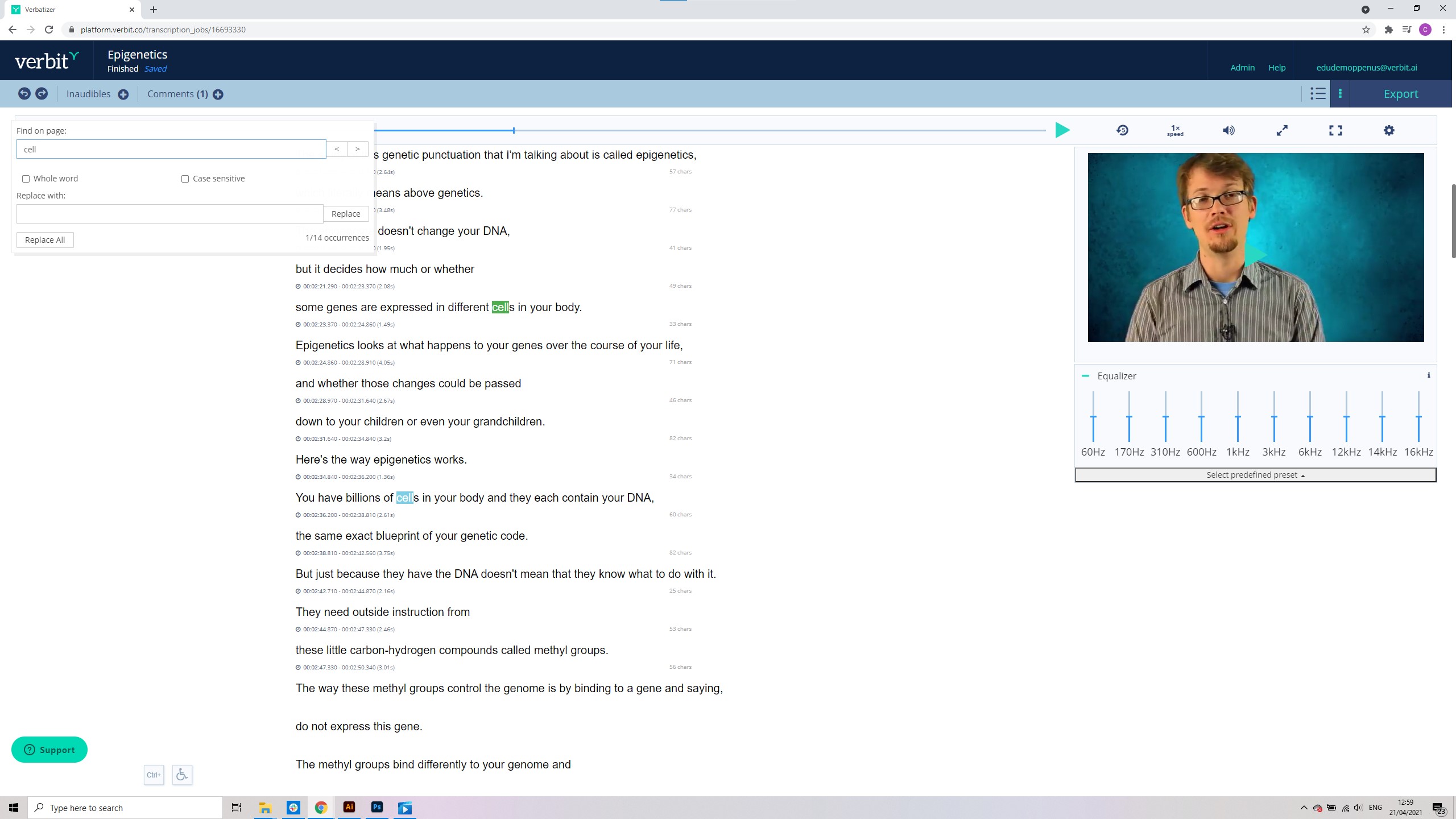Add an inaudible with plus icon
This screenshot has width=1456, height=819.
[123, 94]
